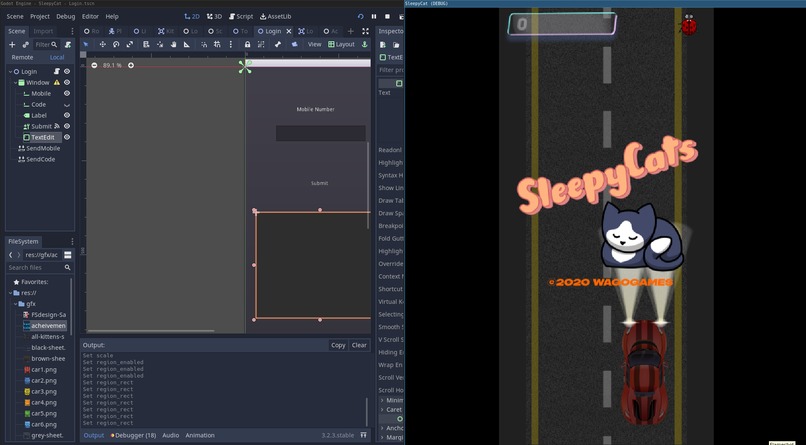This screenshot has height=445, width=806.
Task: Open the Debug menu
Action: tap(66, 16)
